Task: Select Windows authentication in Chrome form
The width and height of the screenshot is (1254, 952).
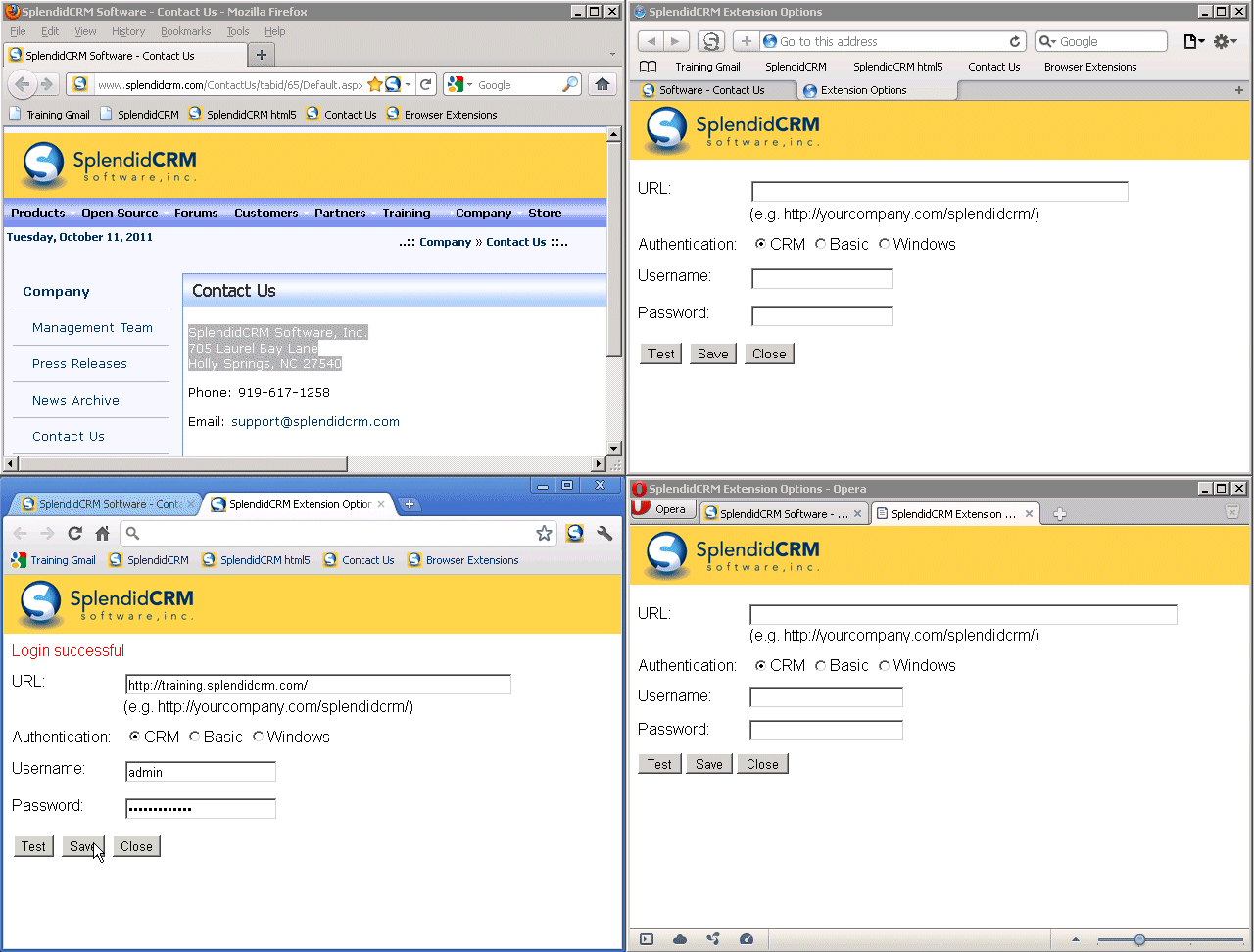Action: coord(259,737)
